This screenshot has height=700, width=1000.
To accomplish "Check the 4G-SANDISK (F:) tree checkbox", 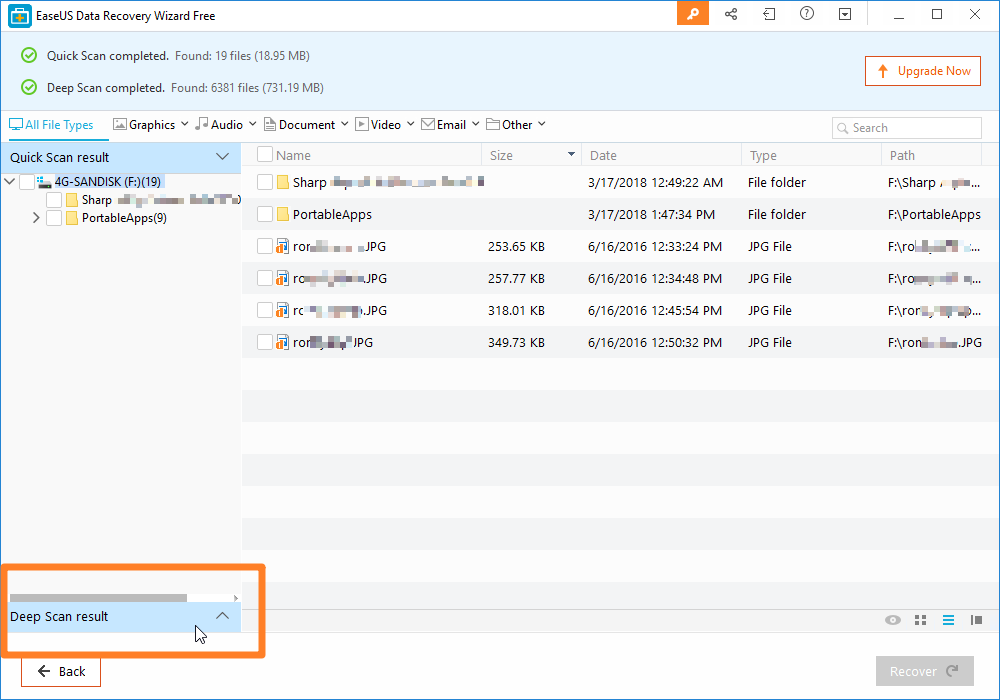I will coord(27,182).
